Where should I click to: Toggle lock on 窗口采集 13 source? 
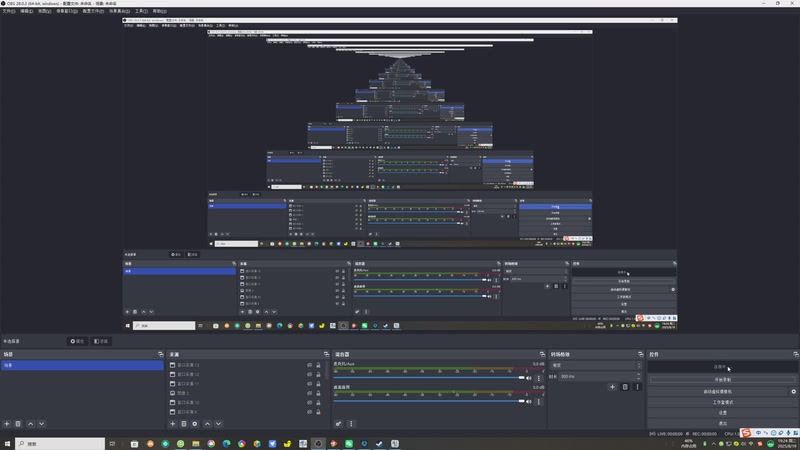pyautogui.click(x=318, y=365)
